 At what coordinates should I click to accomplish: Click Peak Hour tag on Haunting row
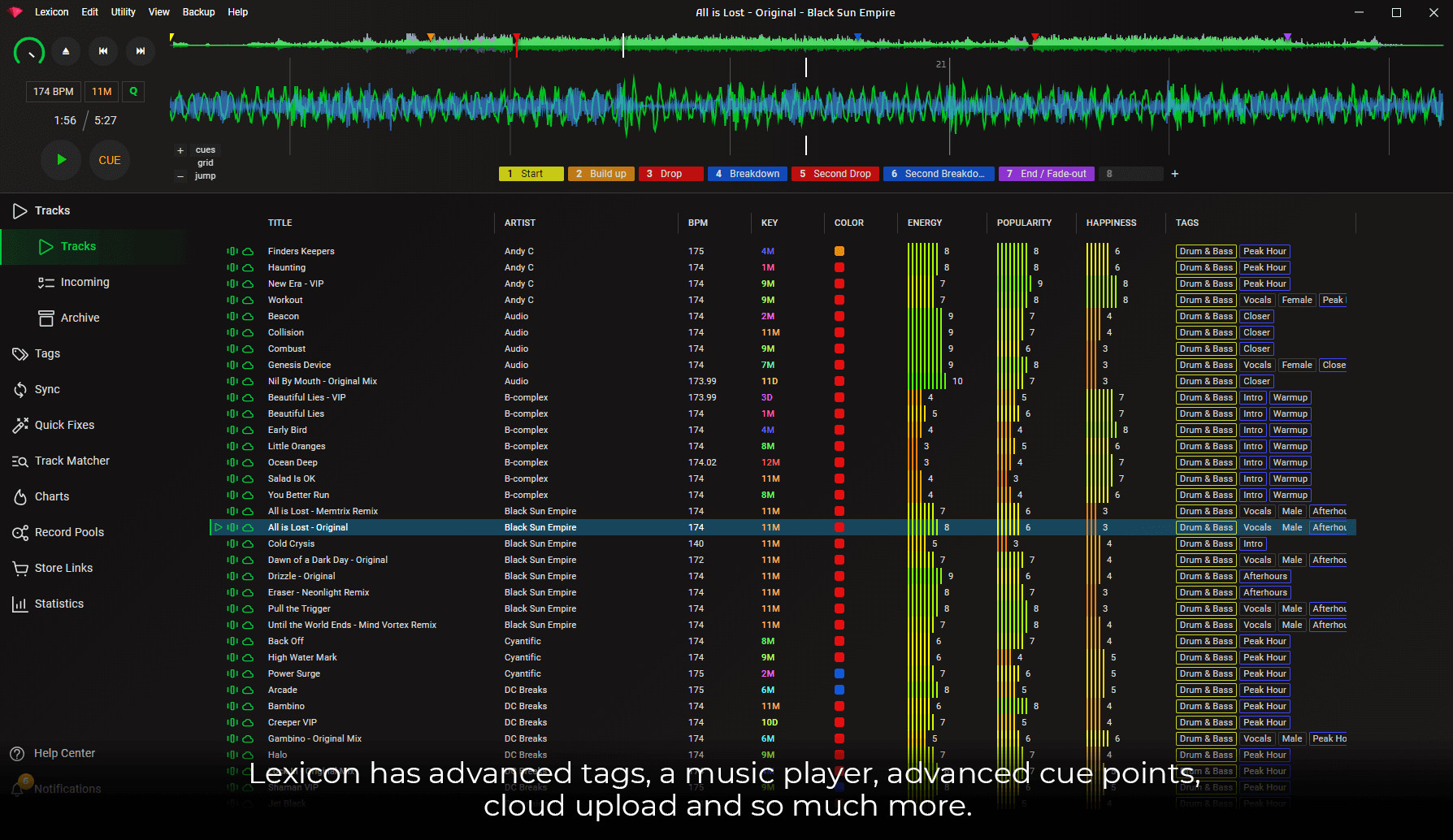click(1264, 267)
